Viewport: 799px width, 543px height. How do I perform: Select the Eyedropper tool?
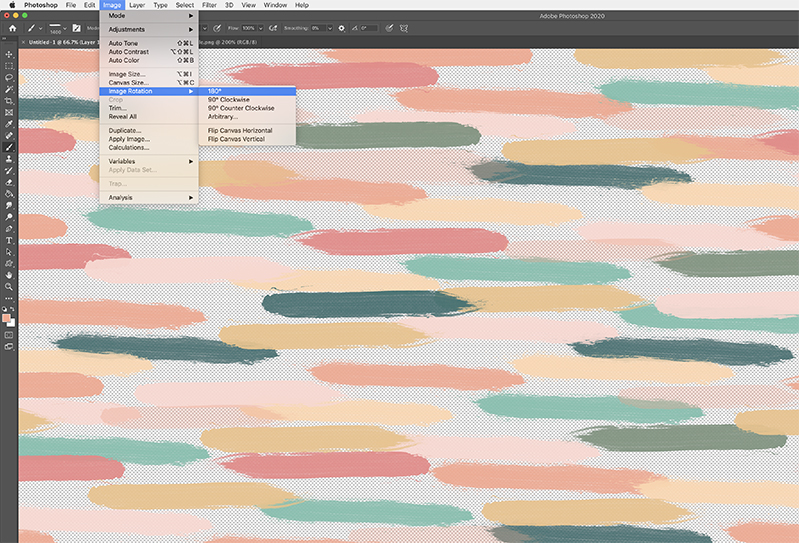[9, 124]
